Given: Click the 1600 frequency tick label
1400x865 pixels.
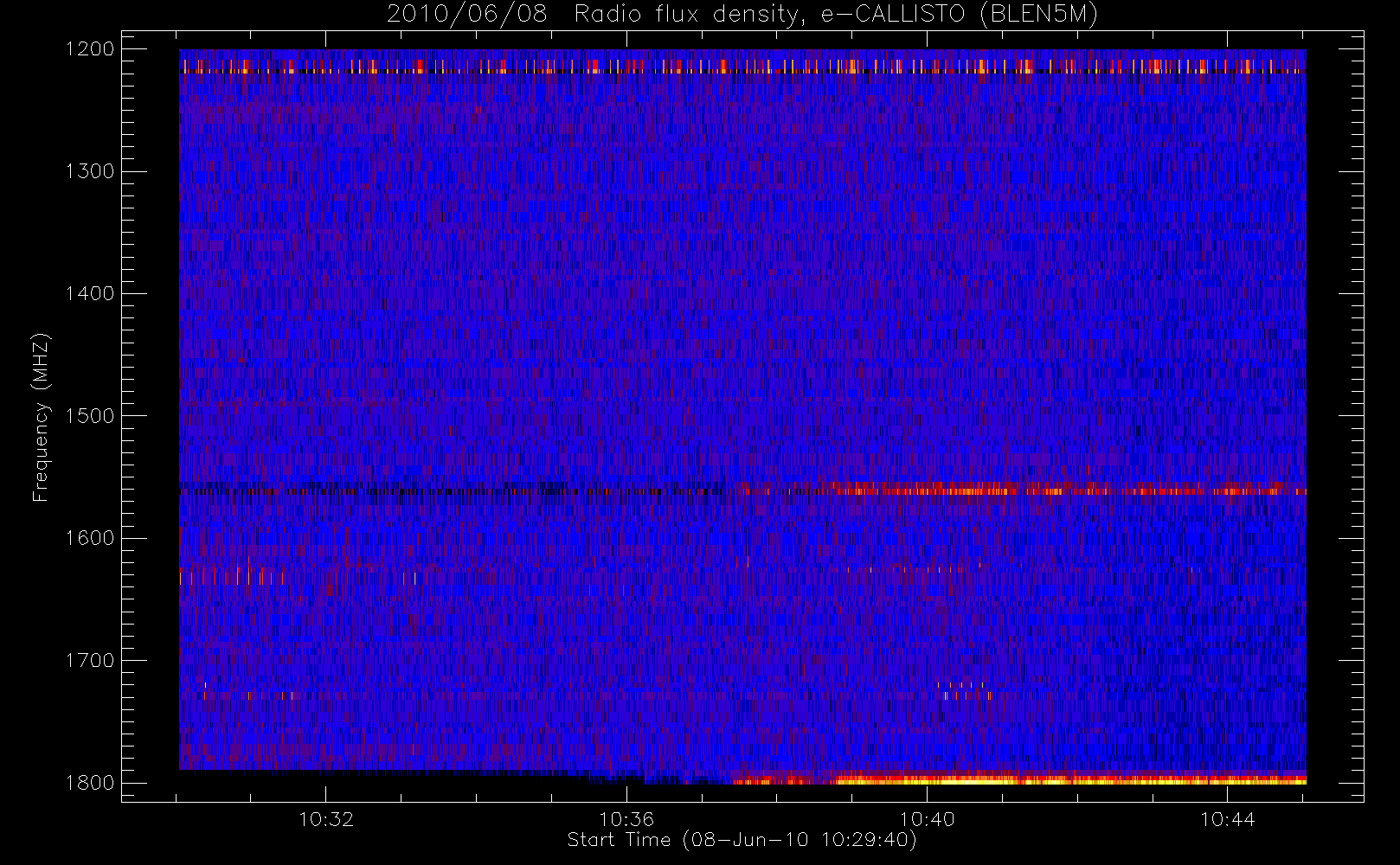Looking at the screenshot, I should [x=90, y=538].
